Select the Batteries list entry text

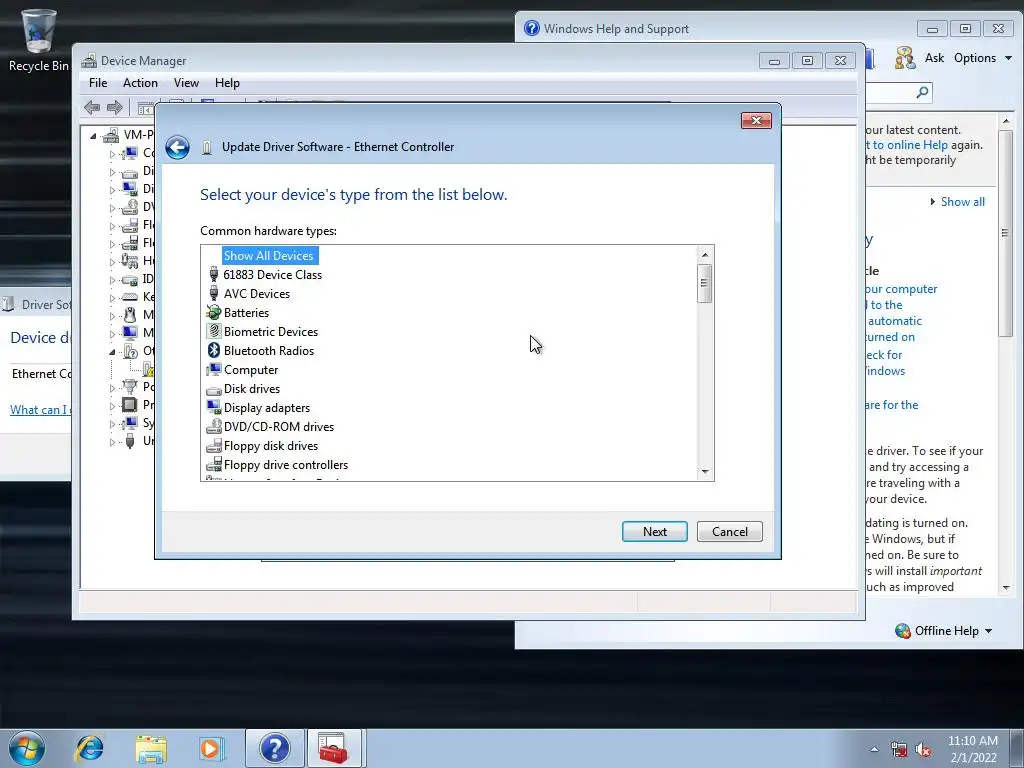[x=246, y=313]
